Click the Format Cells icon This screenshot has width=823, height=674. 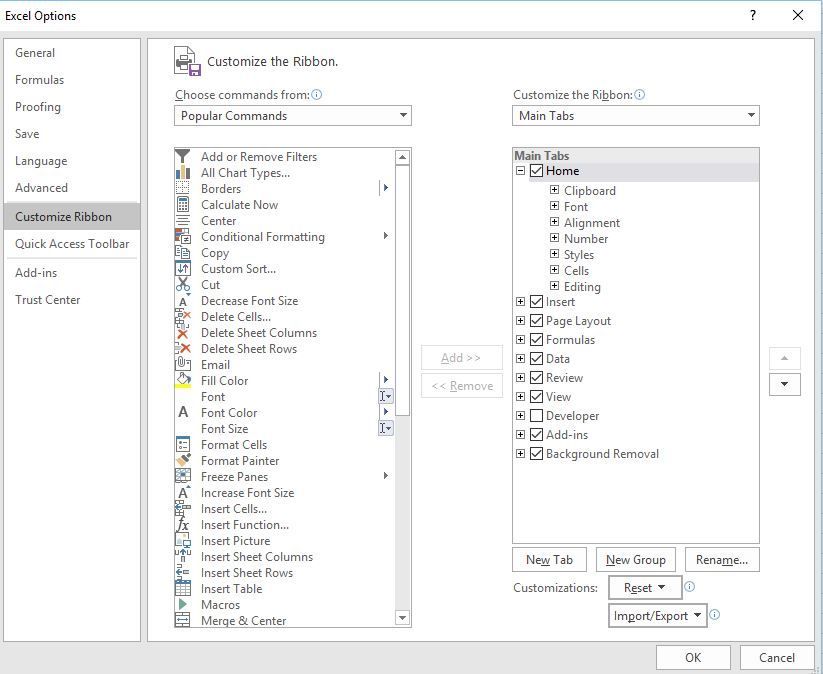pyautogui.click(x=183, y=445)
